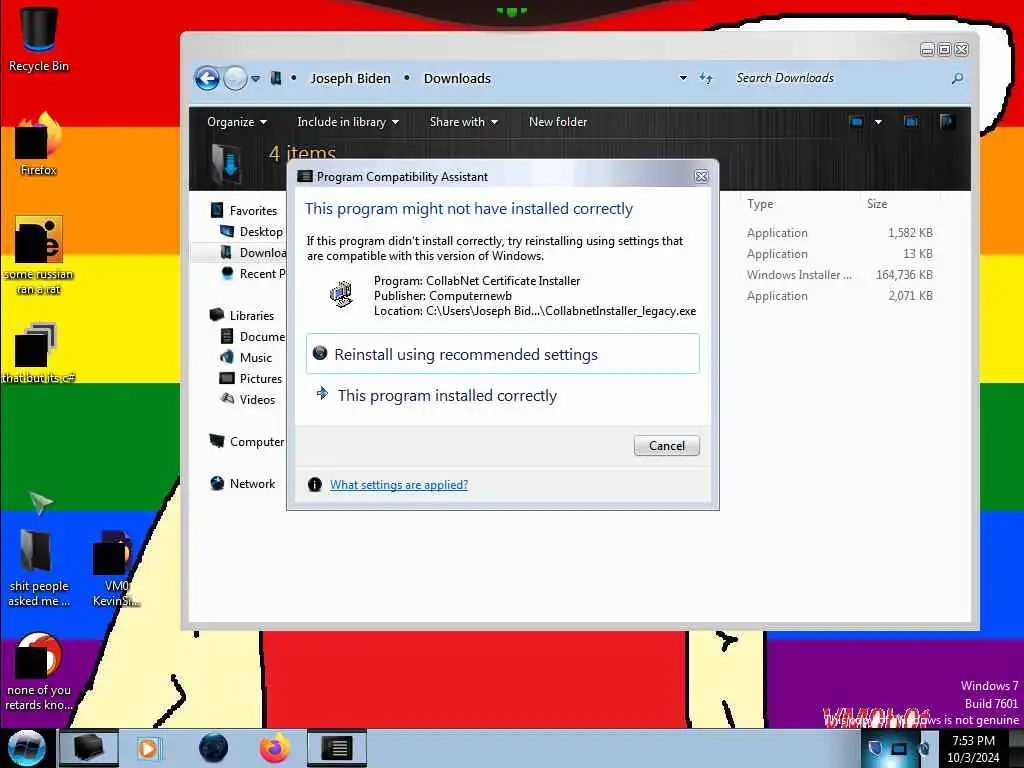1024x768 pixels.
Task: Choose Reinstall using recommended settings
Action: pos(502,354)
